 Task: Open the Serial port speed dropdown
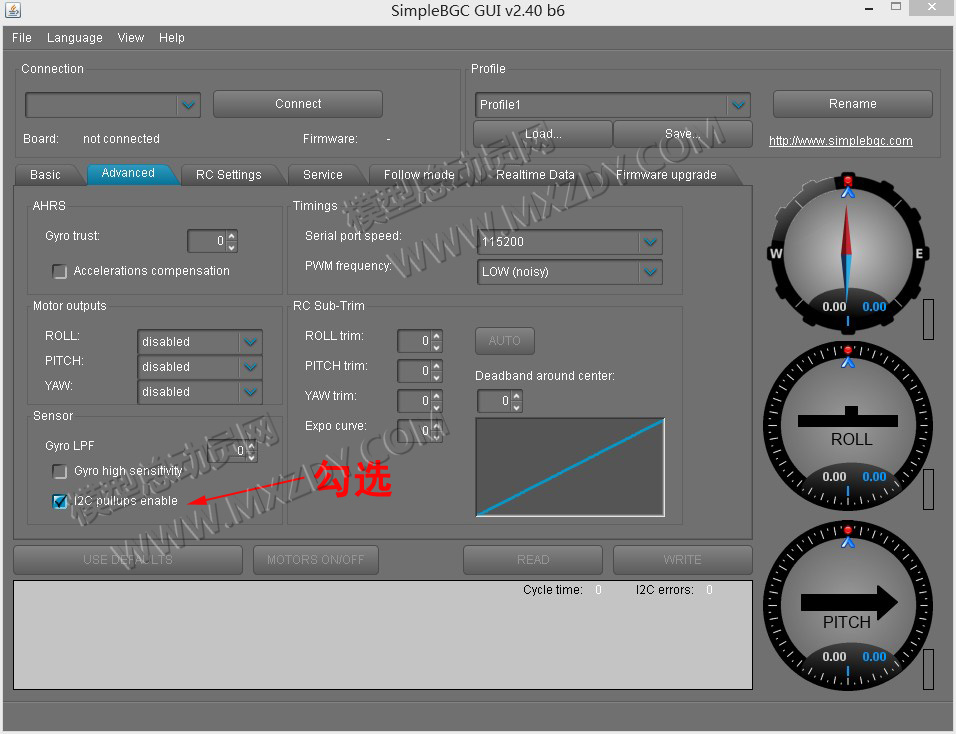pos(650,242)
